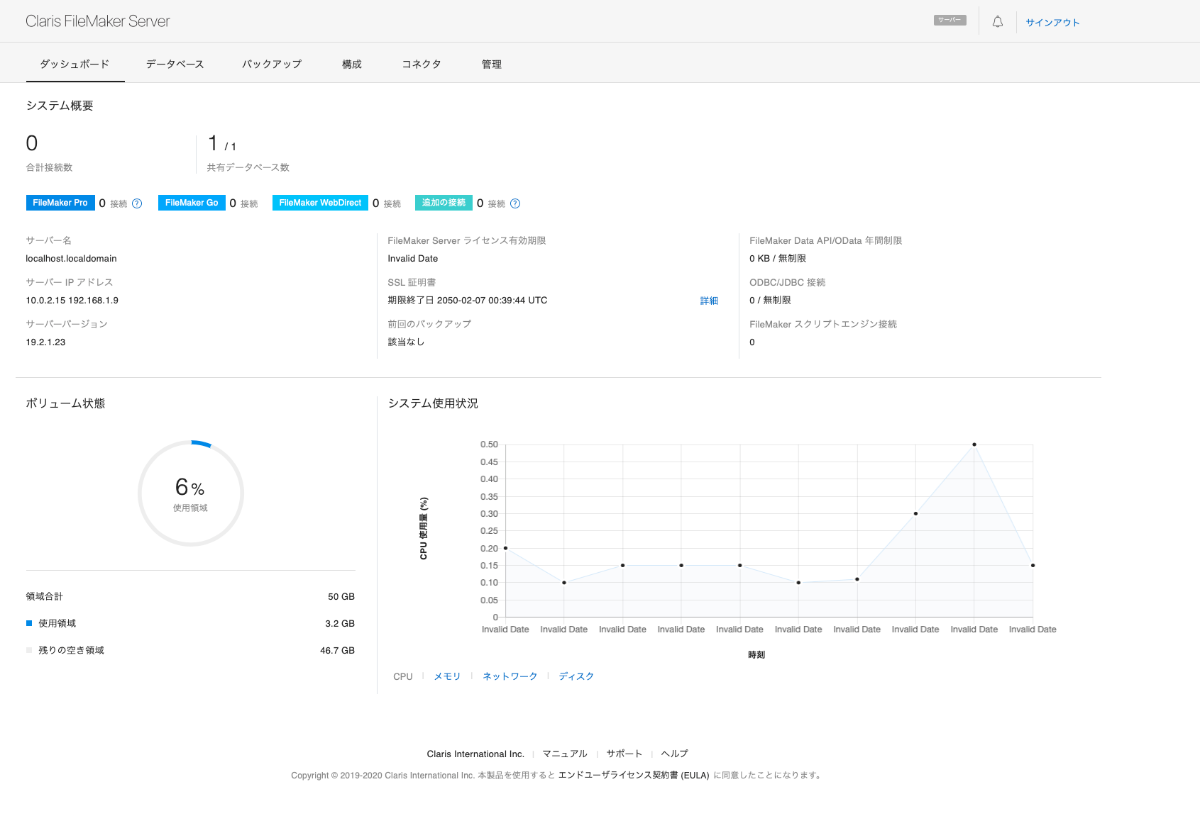Image resolution: width=1200 pixels, height=833 pixels.
Task: Click server name localhost.localdomain
Action: (71, 258)
